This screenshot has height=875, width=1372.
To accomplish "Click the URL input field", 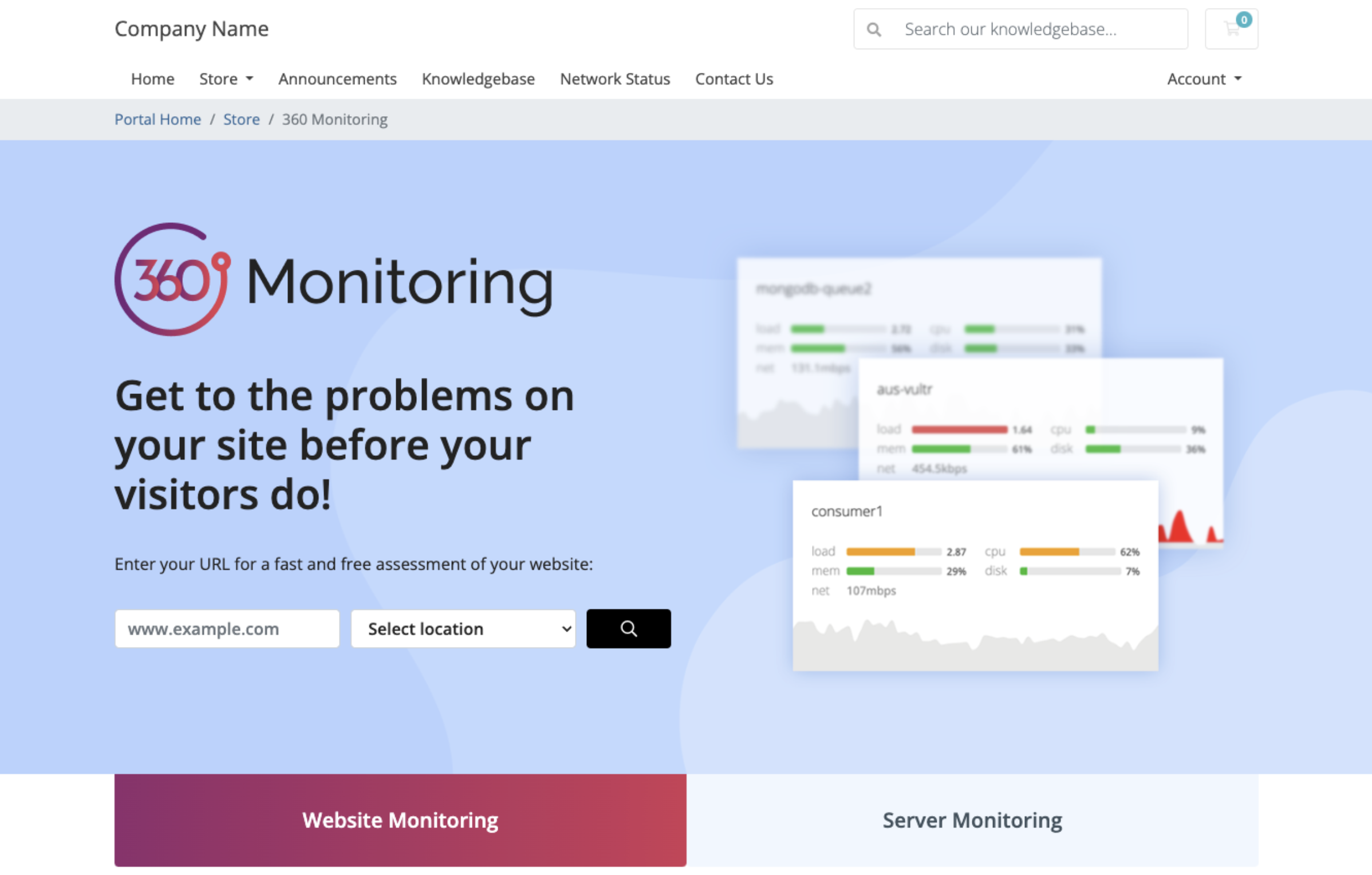I will point(226,629).
